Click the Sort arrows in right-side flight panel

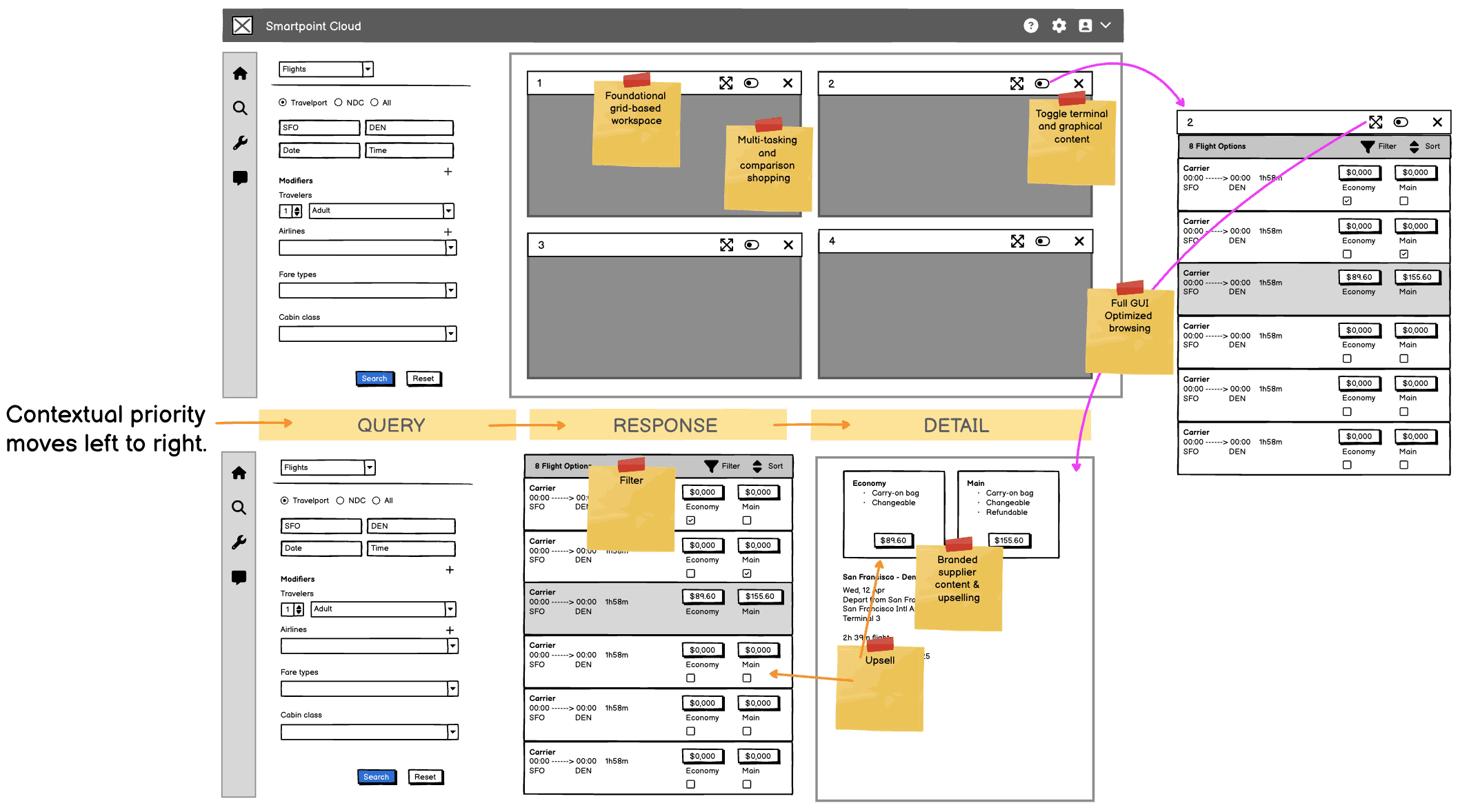[1415, 146]
